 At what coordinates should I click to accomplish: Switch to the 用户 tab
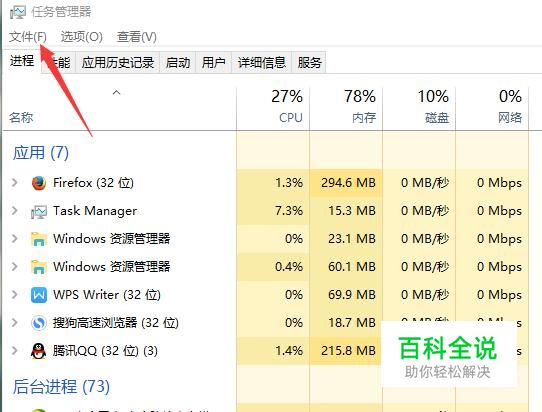pyautogui.click(x=214, y=63)
